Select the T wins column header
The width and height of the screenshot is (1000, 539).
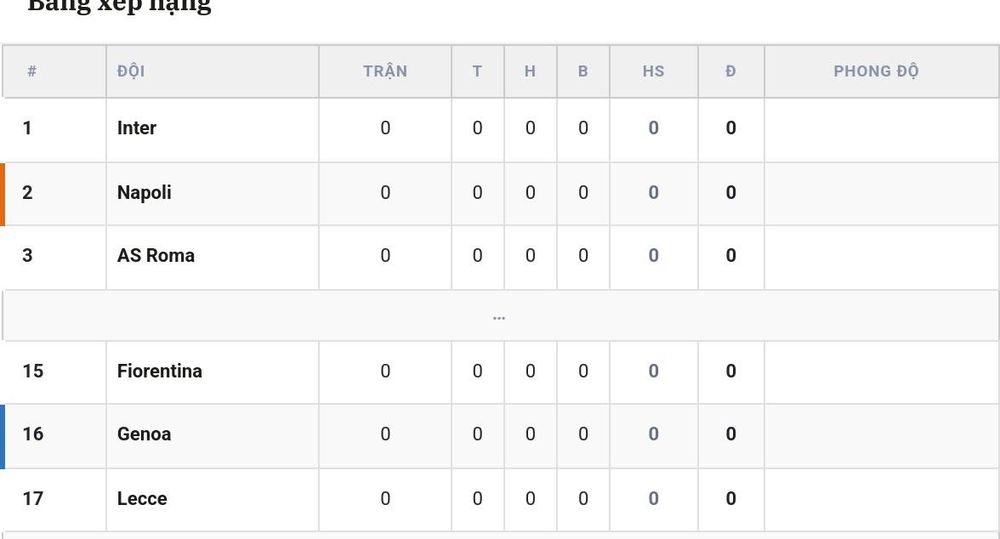pos(477,71)
